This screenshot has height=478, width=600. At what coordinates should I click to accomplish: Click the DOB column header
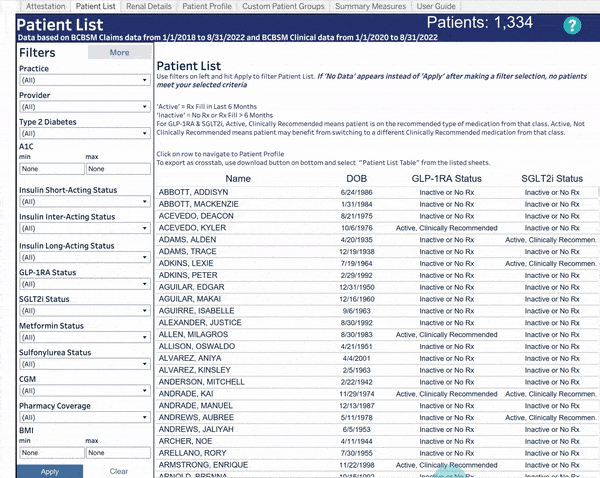pyautogui.click(x=357, y=179)
